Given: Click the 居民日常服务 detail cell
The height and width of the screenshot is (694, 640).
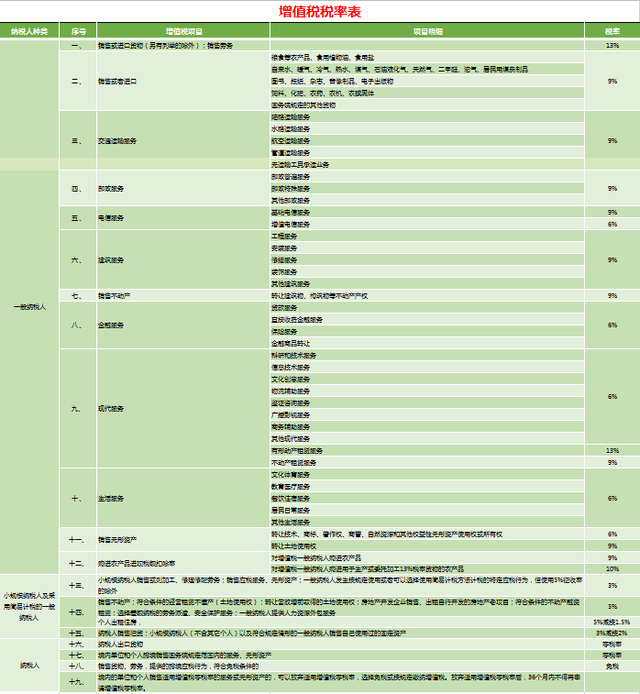Looking at the screenshot, I should 428,510.
